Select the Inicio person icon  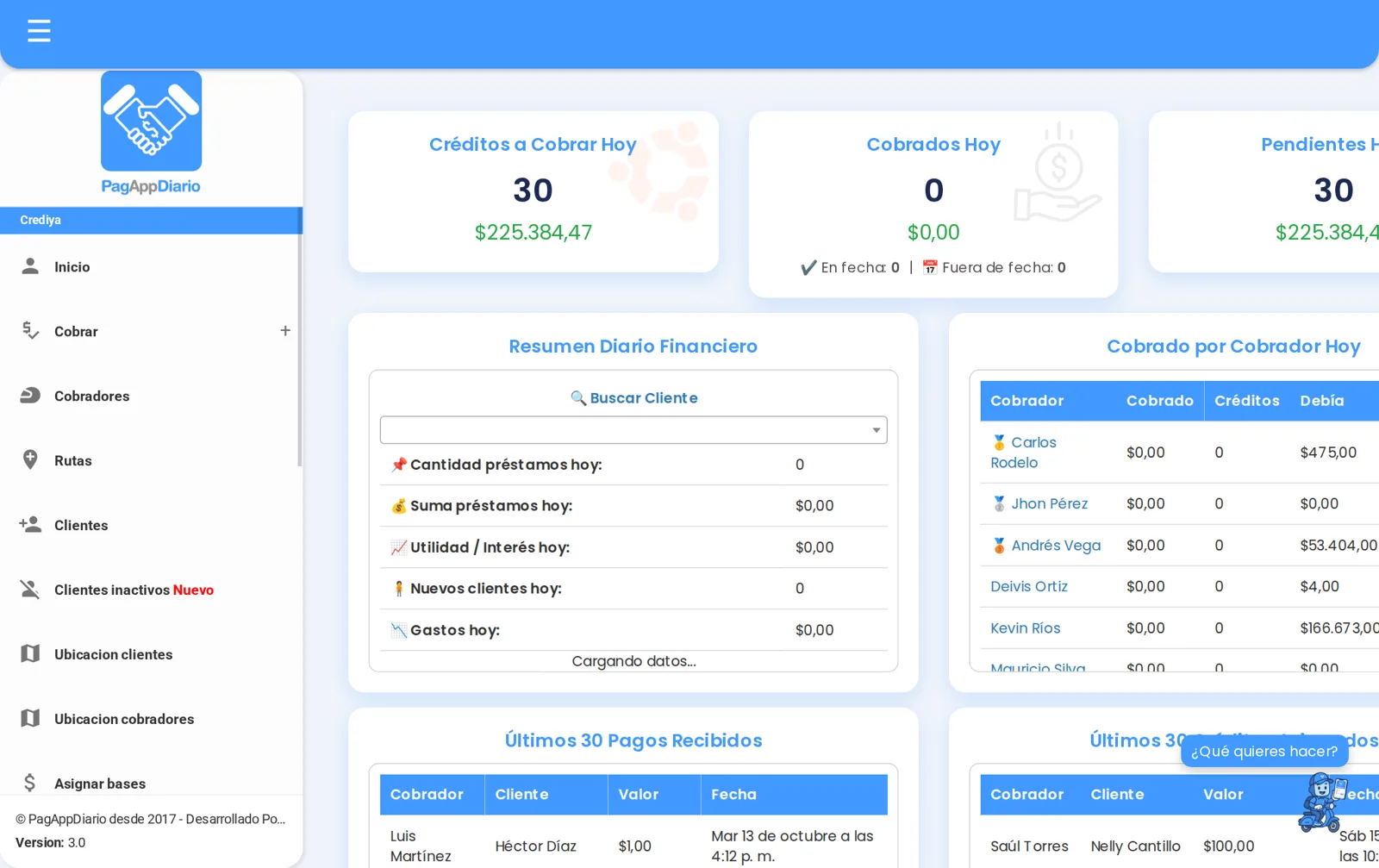30,266
